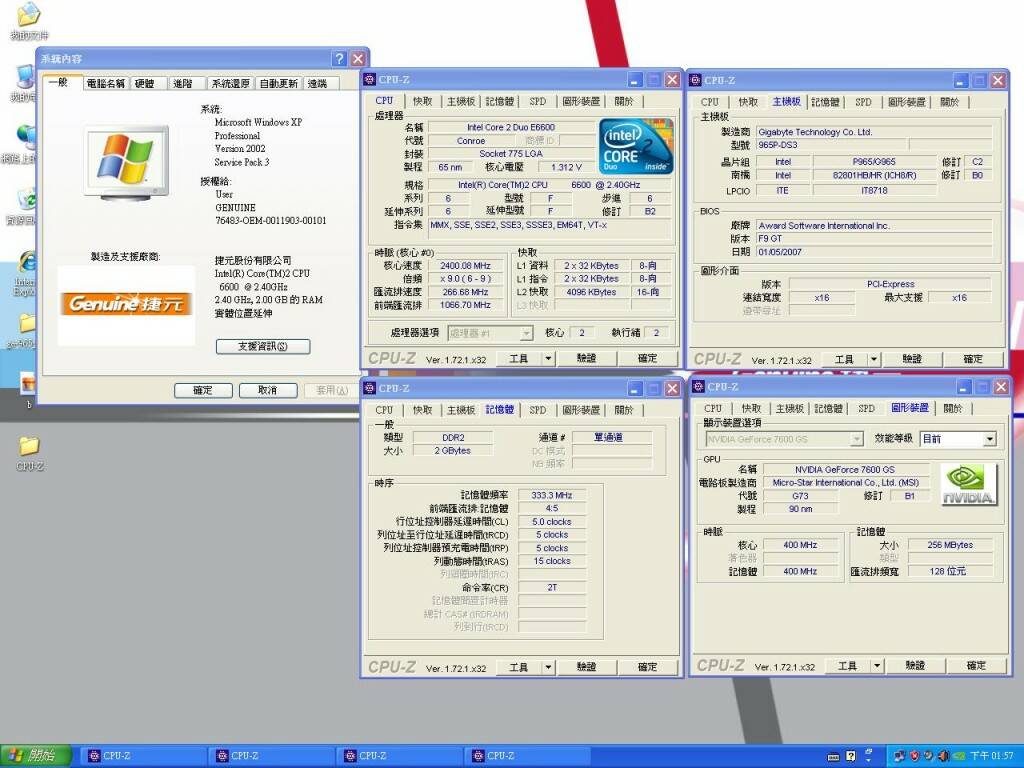
Task: Click the keyboard input-method icon on the taskbar
Action: tap(833, 757)
